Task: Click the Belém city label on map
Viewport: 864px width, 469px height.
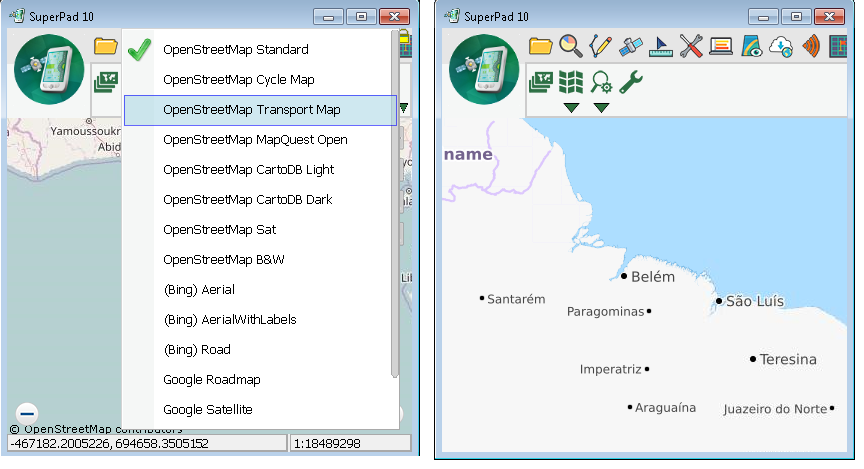Action: pyautogui.click(x=652, y=277)
